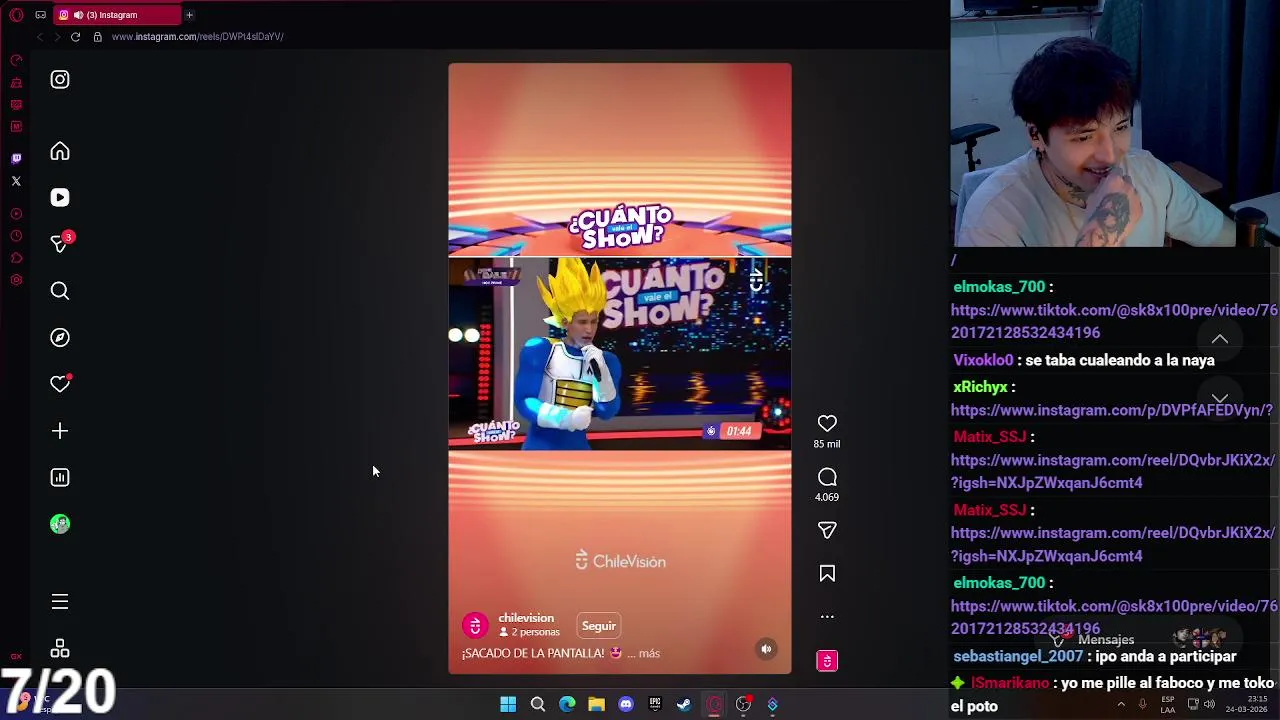The width and height of the screenshot is (1280, 720).
Task: Open History clock in Opera sidebar
Action: tap(16, 236)
